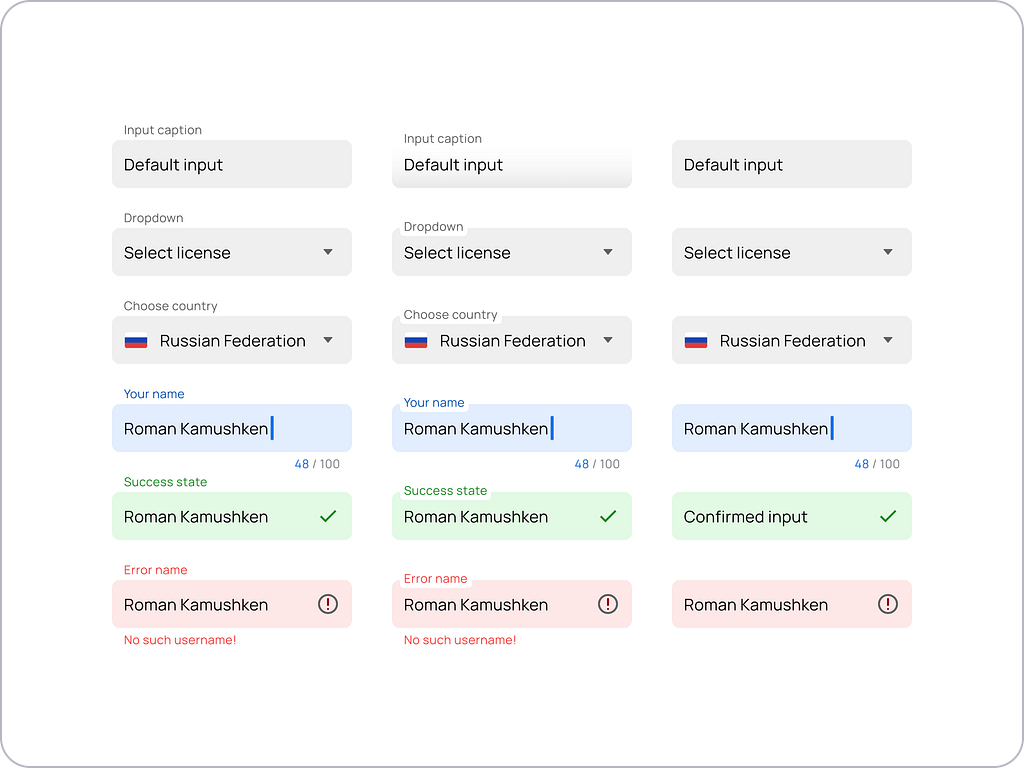Click the Choose country label in the middle column
This screenshot has width=1024, height=768.
click(451, 314)
